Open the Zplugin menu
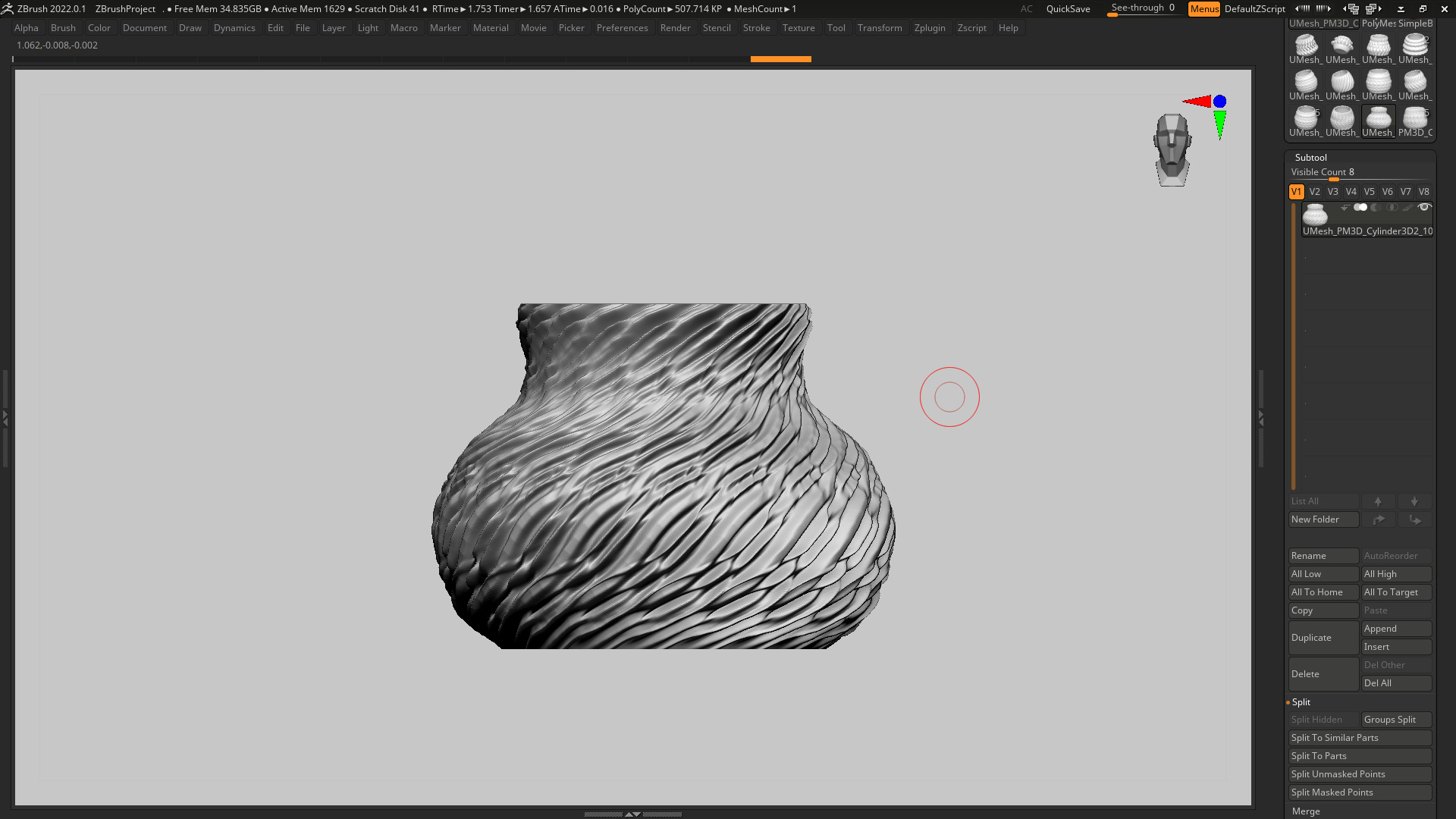Viewport: 1456px width, 819px height. click(930, 28)
